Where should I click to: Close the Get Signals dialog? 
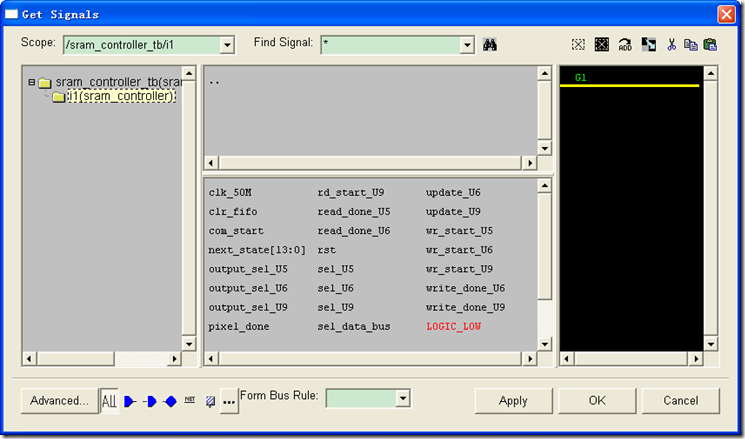[x=726, y=14]
